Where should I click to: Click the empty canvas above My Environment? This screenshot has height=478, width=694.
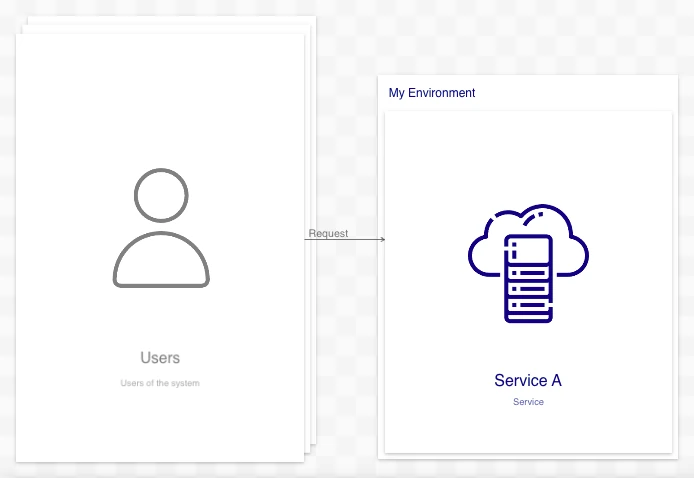tap(528, 40)
